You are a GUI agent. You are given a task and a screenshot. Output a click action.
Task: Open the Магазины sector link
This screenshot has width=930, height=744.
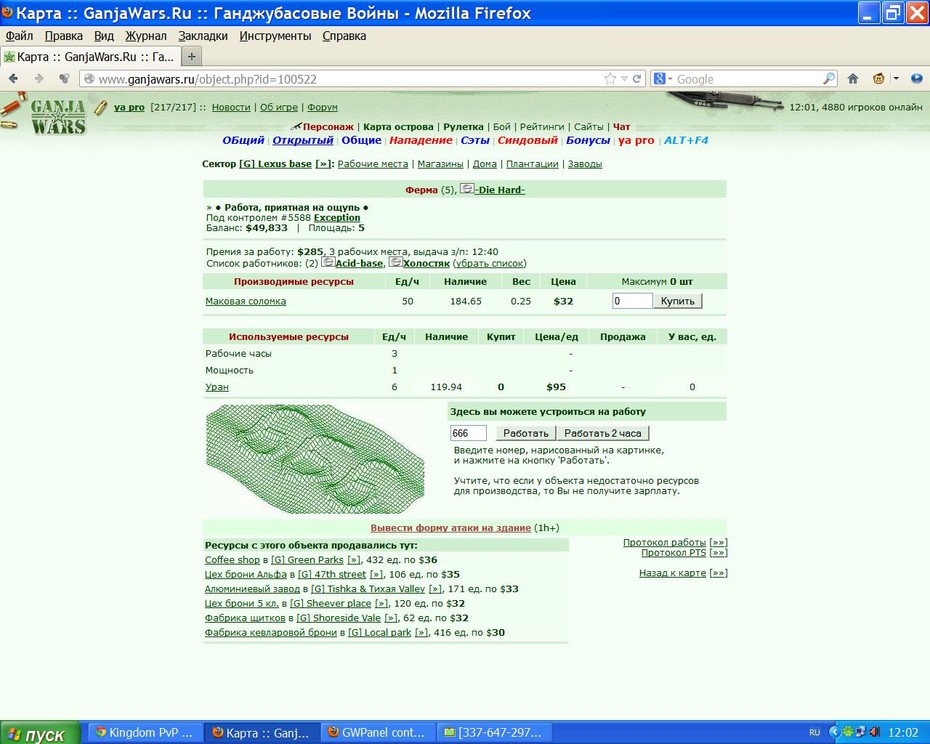[x=440, y=164]
